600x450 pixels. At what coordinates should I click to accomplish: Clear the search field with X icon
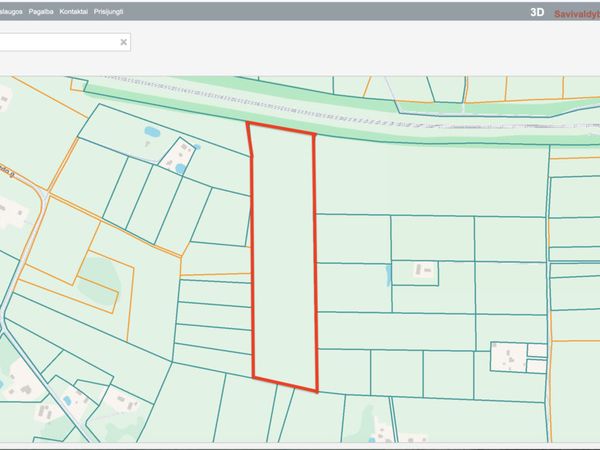point(124,42)
